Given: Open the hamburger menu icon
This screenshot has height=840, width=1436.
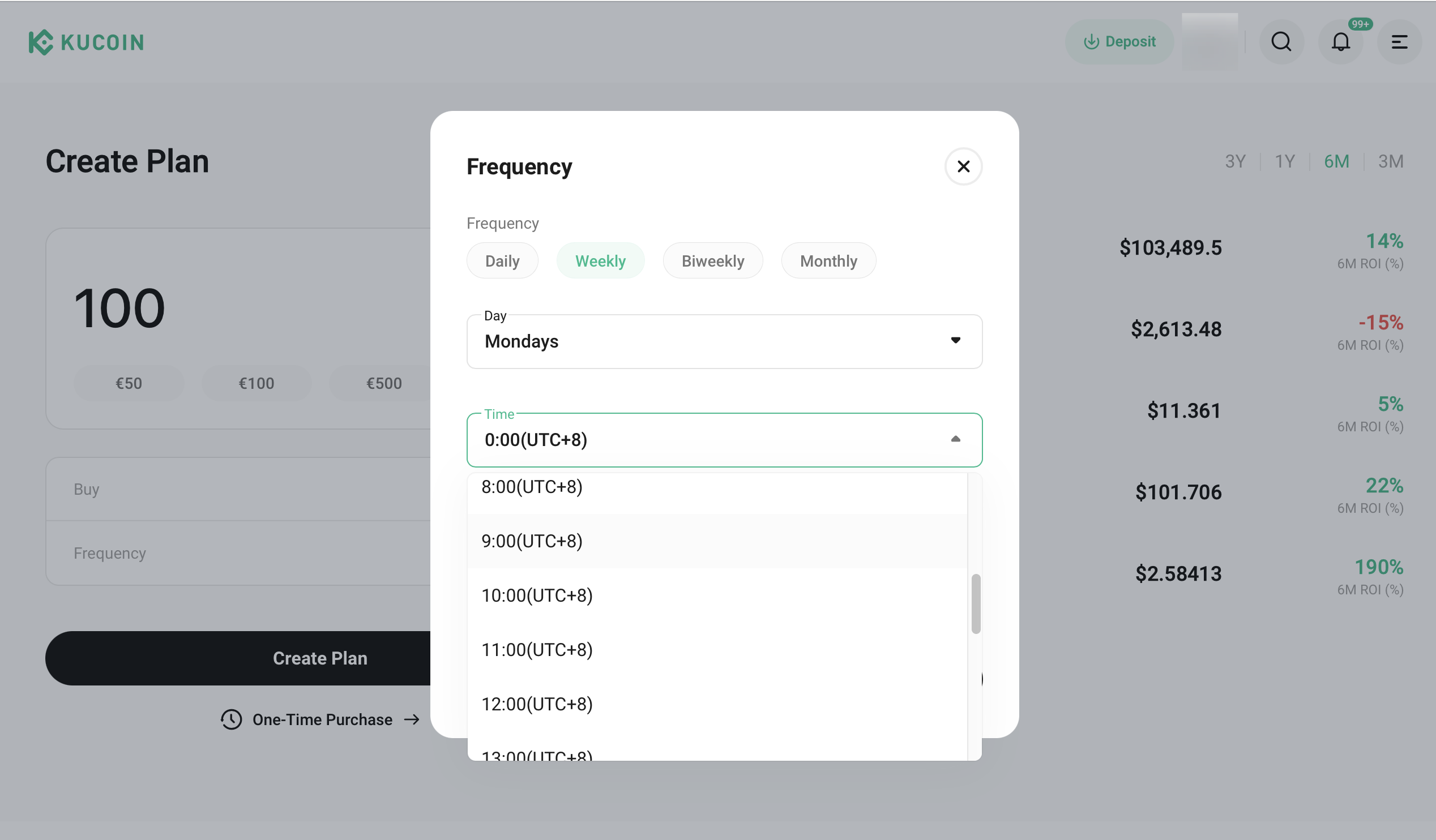Looking at the screenshot, I should coord(1399,41).
